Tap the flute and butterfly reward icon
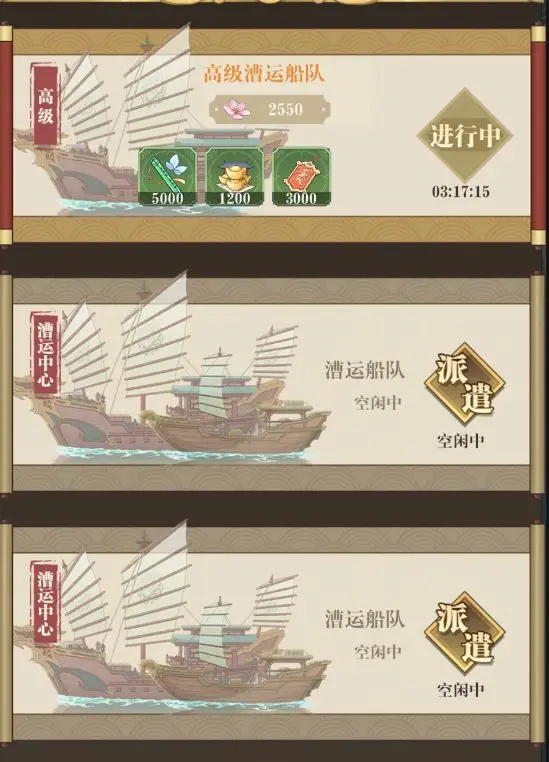Viewport: 549px width, 762px height. click(x=168, y=176)
